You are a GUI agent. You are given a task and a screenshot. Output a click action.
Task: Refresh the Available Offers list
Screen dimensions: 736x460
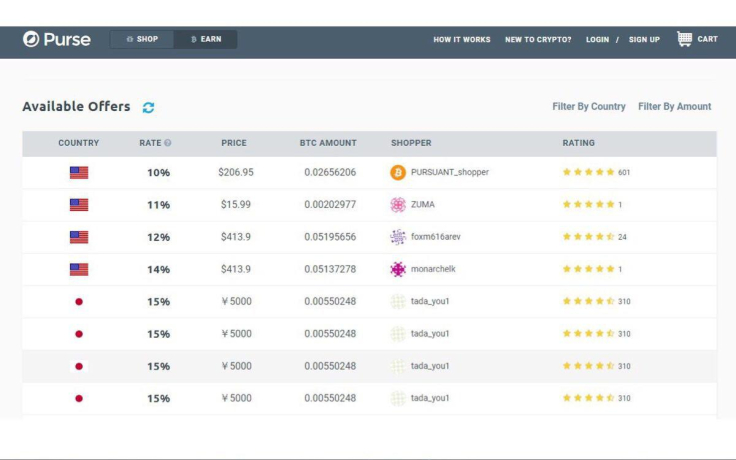[x=148, y=107]
